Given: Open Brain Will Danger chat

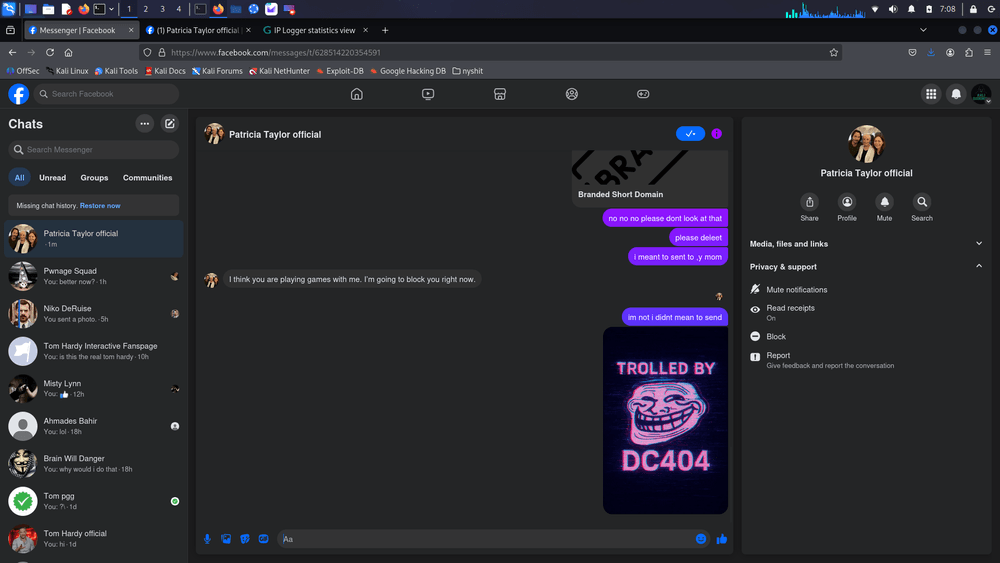Looking at the screenshot, I should point(94,464).
